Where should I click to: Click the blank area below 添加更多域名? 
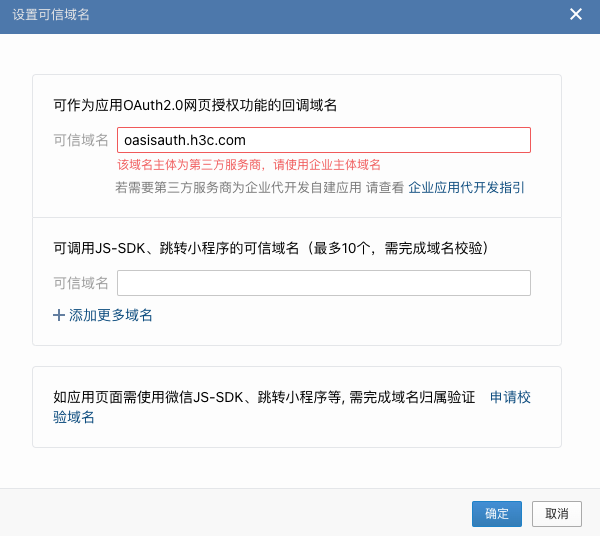[300, 336]
